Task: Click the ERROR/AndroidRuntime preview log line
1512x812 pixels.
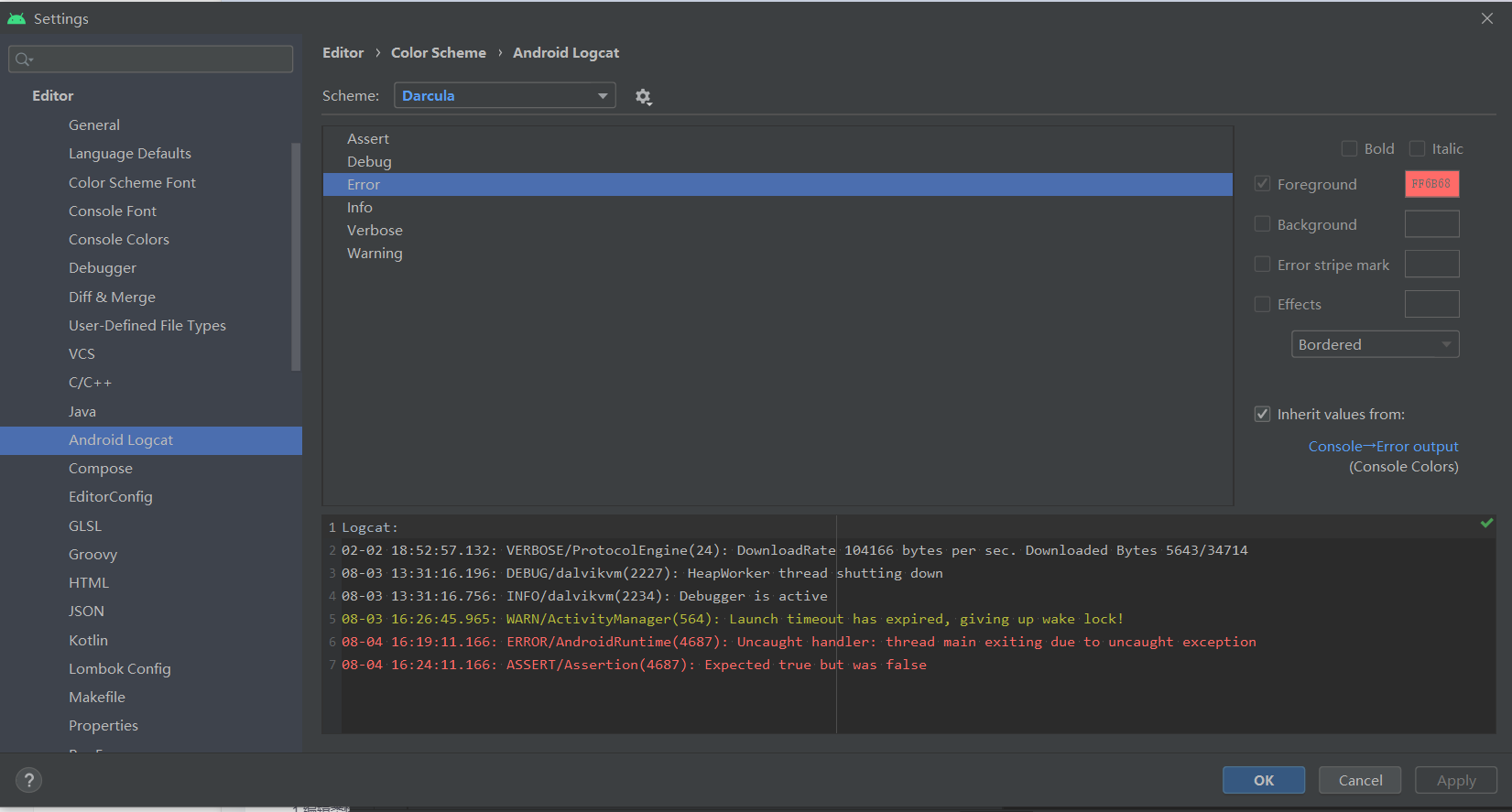Action: coord(799,642)
